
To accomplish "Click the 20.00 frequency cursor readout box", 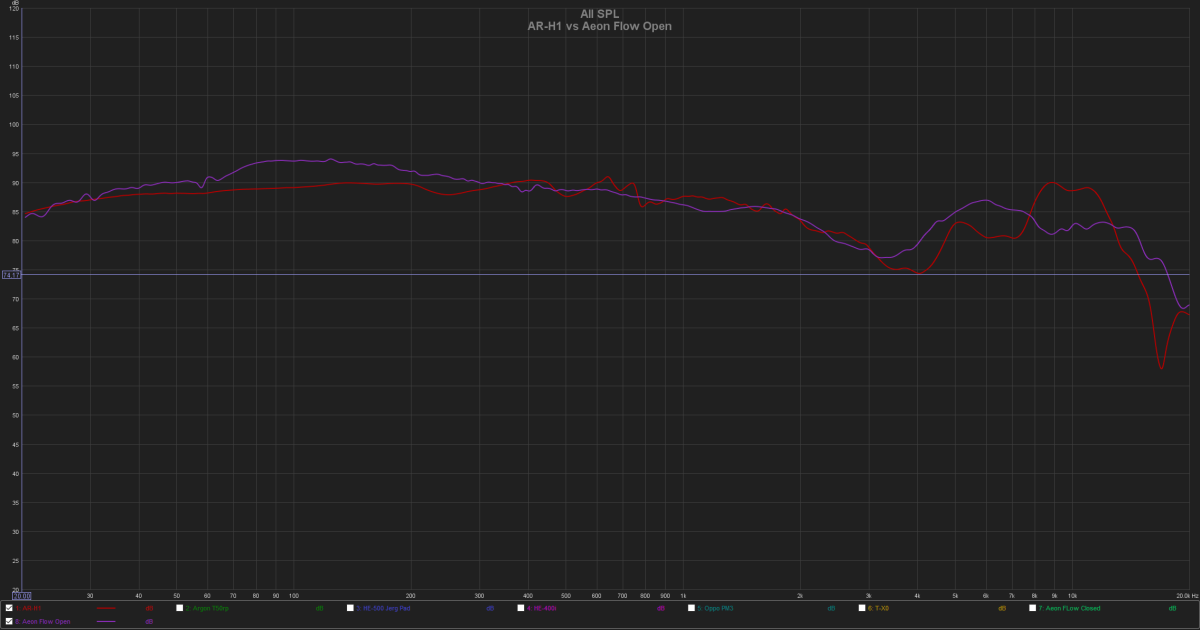I will [20, 594].
